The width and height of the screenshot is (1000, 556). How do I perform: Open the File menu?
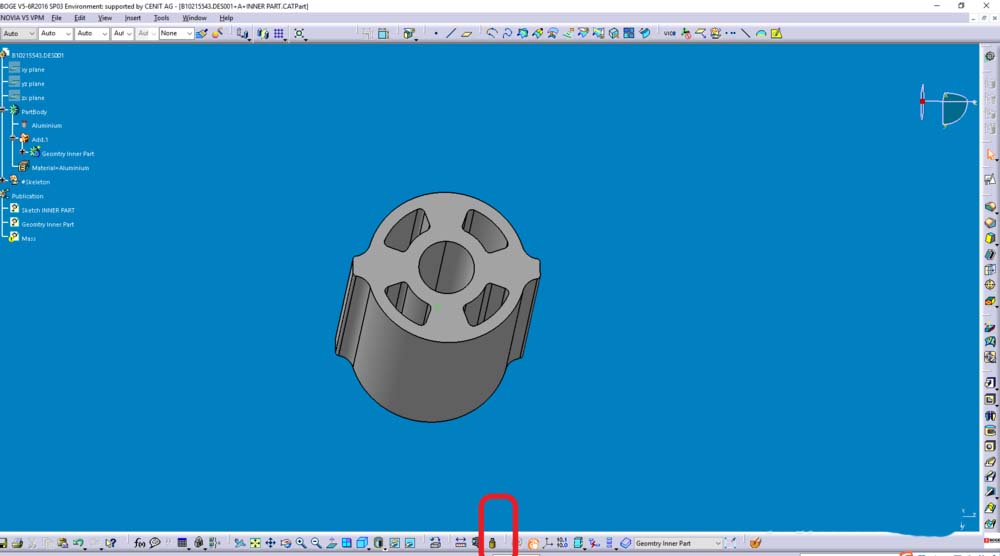tap(56, 18)
